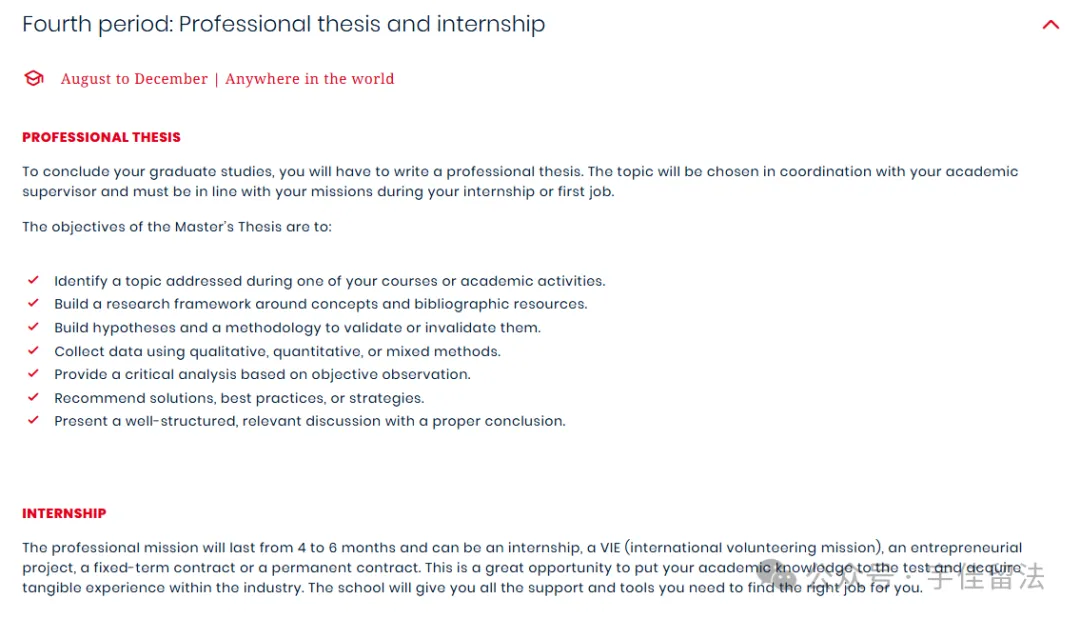This screenshot has height=619, width=1080.
Task: Click the Collect data using qualitative list item
Action: pos(277,351)
